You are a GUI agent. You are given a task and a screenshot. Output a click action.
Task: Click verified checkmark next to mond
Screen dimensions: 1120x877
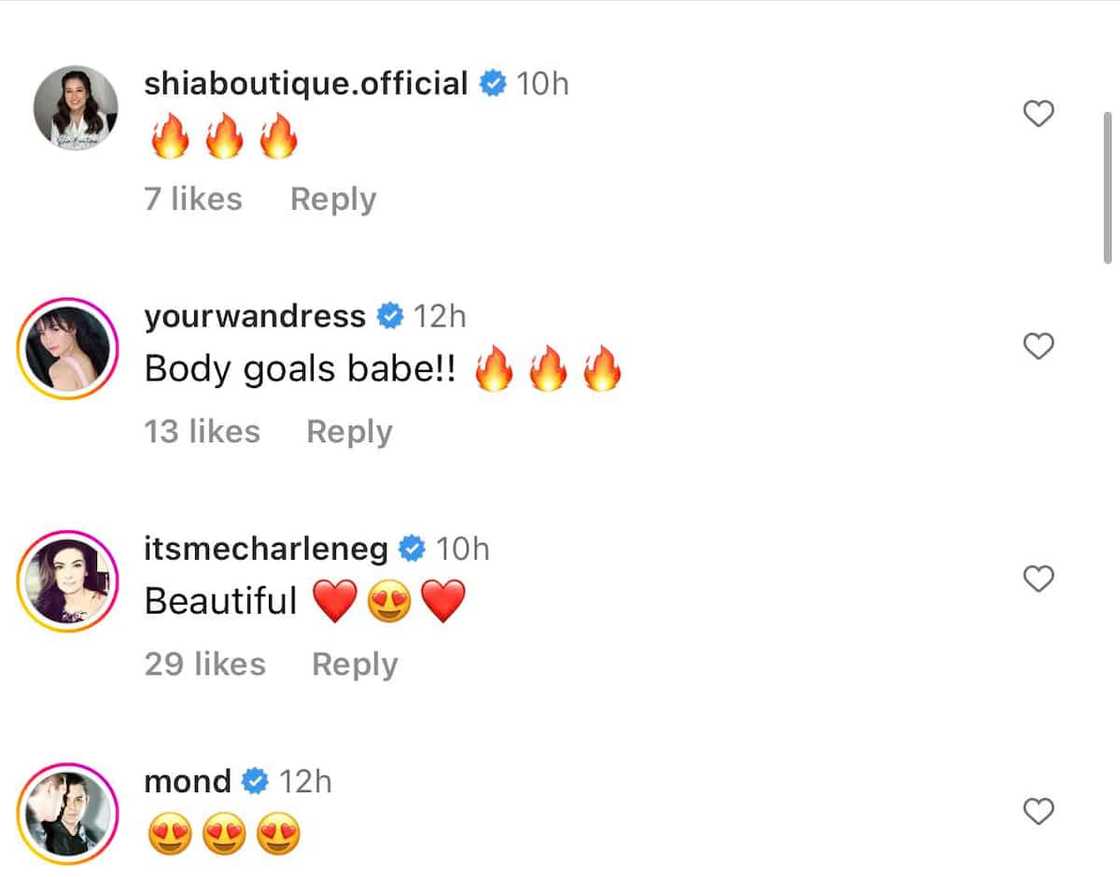pos(255,781)
